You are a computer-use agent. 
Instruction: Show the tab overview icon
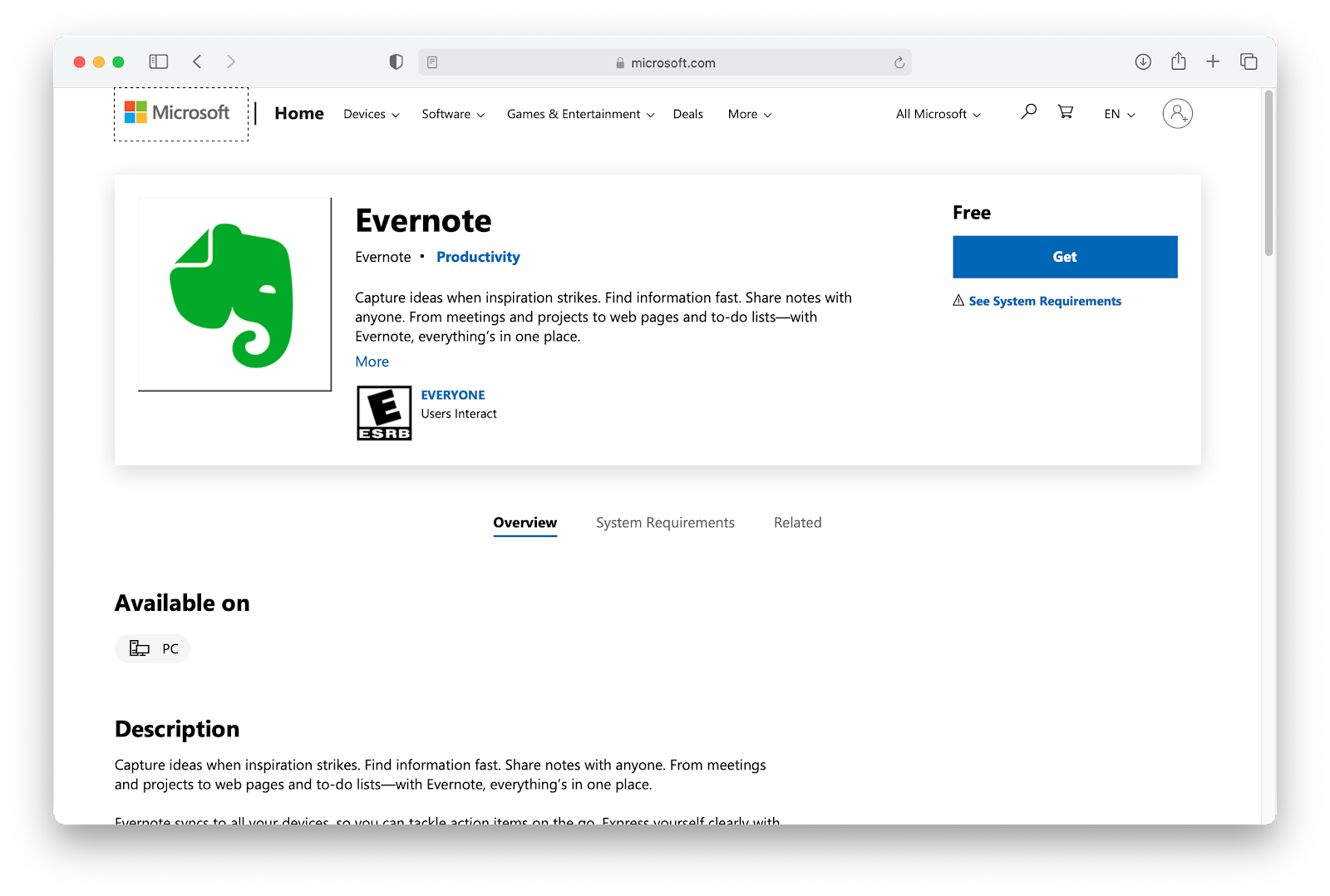[1249, 62]
